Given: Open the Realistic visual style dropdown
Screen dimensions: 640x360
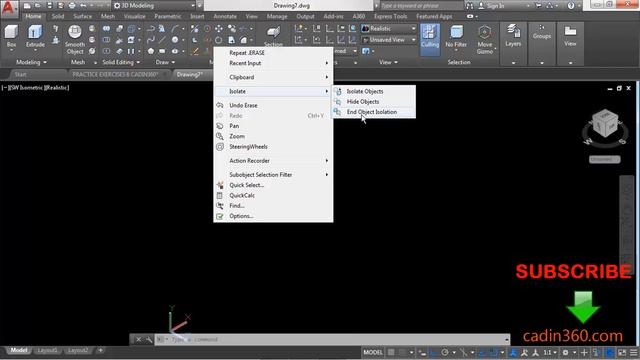Looking at the screenshot, I should [x=389, y=29].
